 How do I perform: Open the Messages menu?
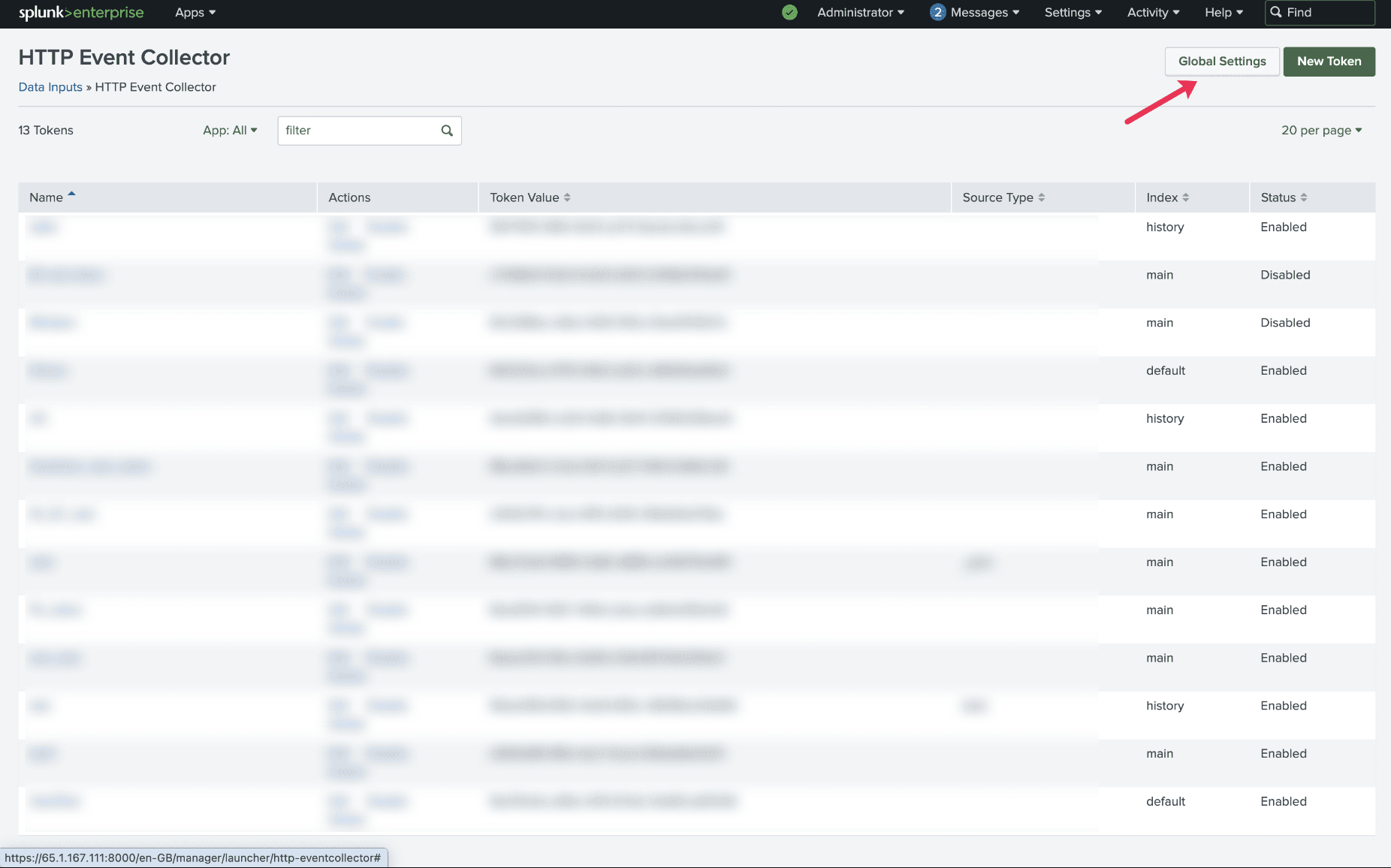pos(985,13)
